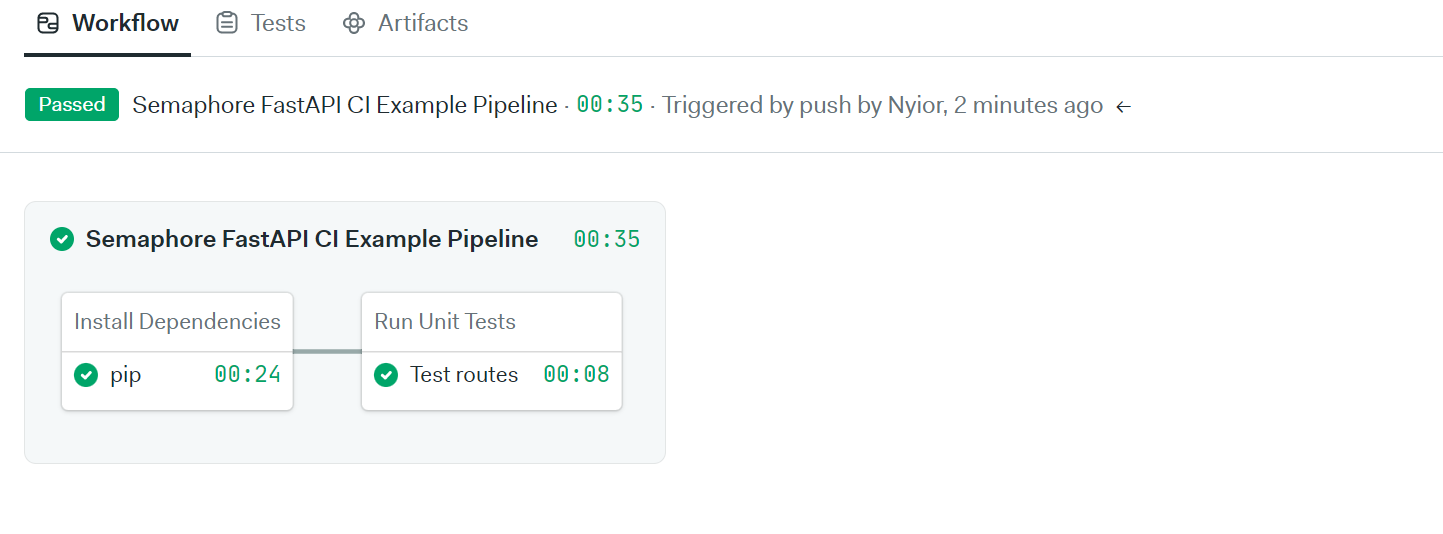1443x534 pixels.
Task: Switch to the Workflow tab
Action: (125, 23)
